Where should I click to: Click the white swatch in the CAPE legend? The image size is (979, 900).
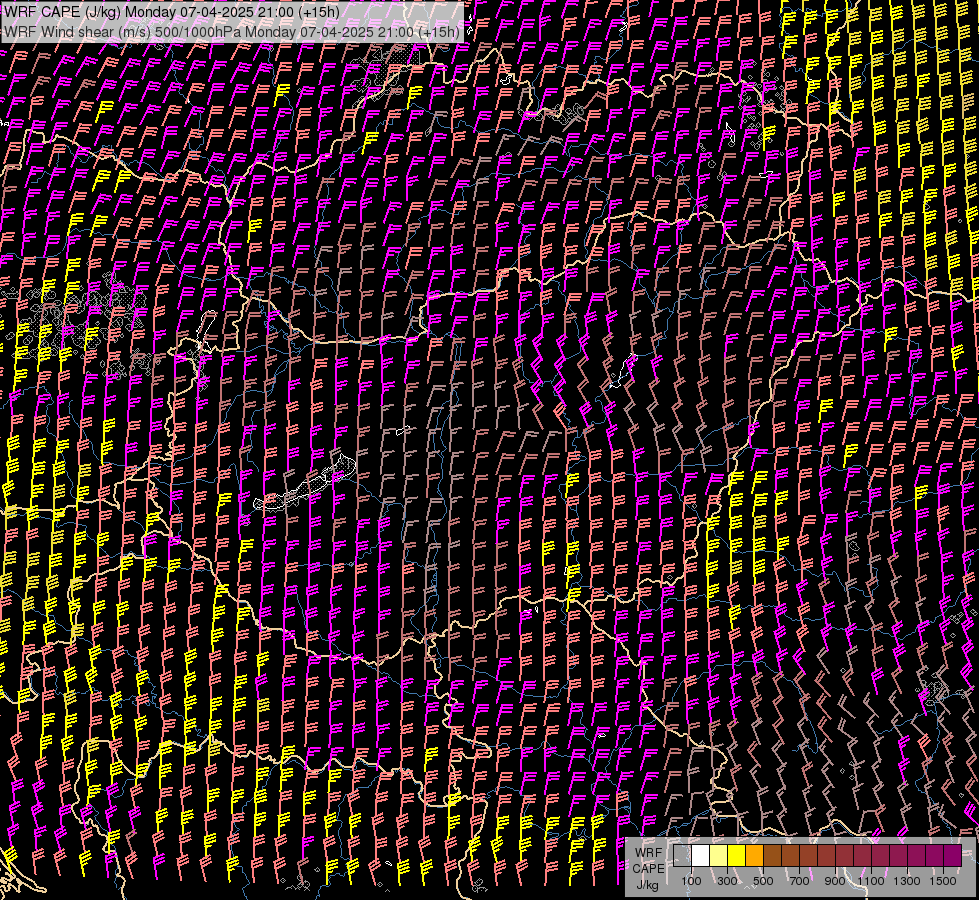tap(701, 855)
